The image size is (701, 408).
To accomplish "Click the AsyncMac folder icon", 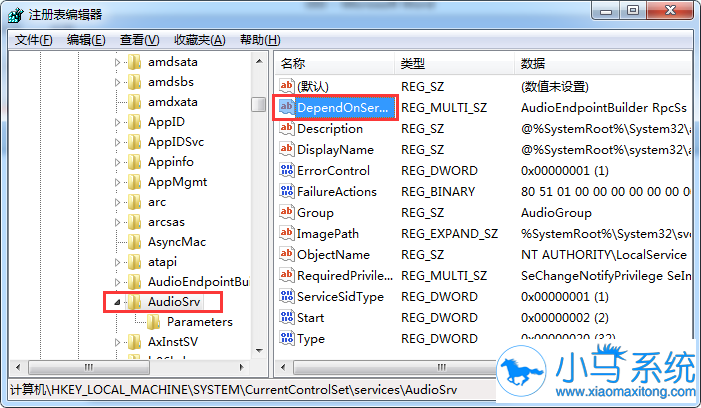I will click(135, 242).
